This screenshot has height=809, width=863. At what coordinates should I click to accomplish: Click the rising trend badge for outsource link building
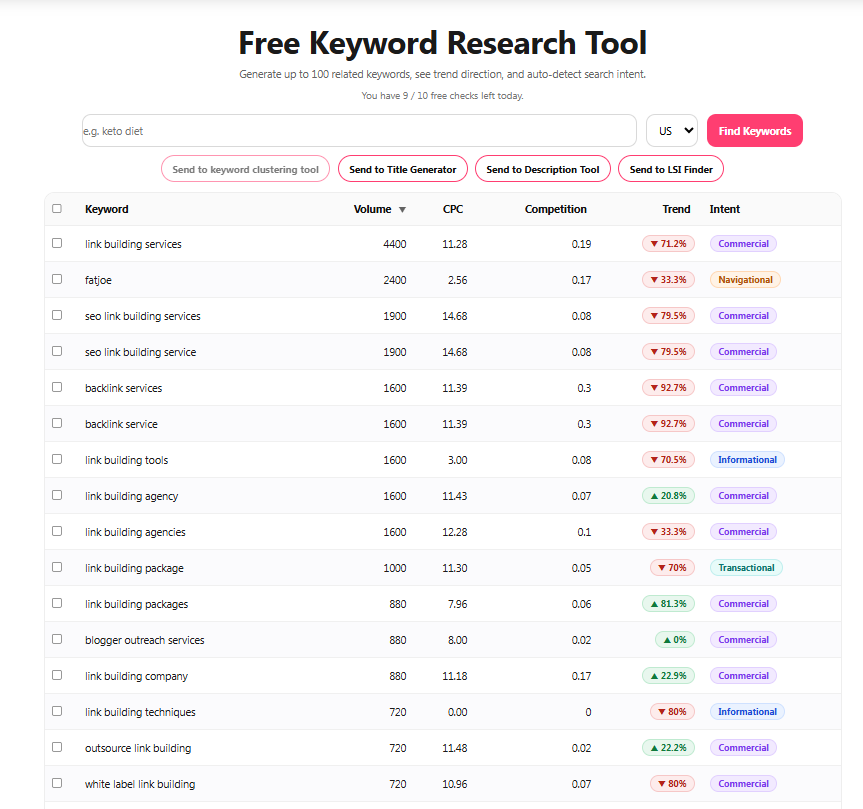pyautogui.click(x=668, y=747)
